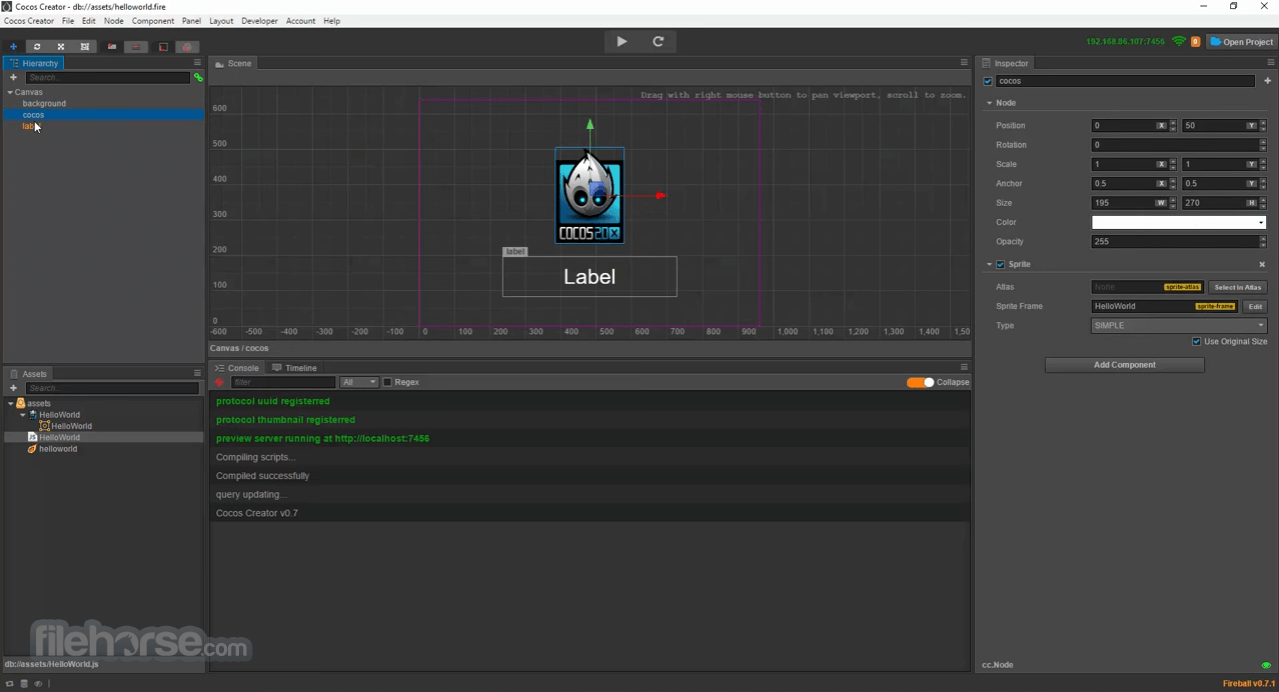Select the background node in Hierarchy
The height and width of the screenshot is (692, 1279).
44,103
